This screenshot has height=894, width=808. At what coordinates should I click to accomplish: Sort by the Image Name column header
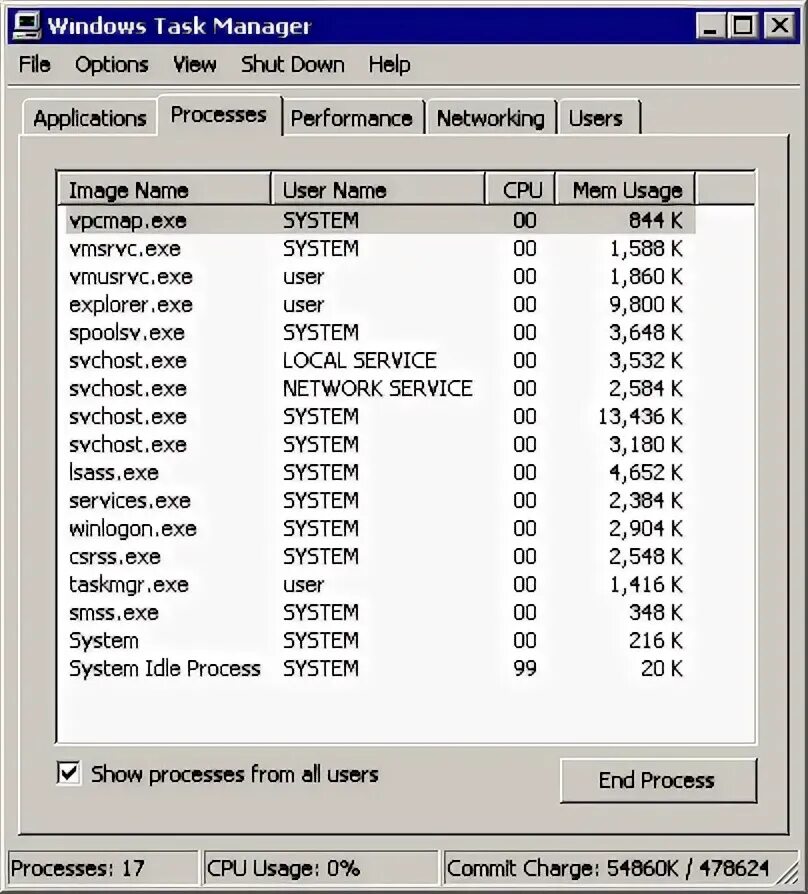pyautogui.click(x=164, y=190)
